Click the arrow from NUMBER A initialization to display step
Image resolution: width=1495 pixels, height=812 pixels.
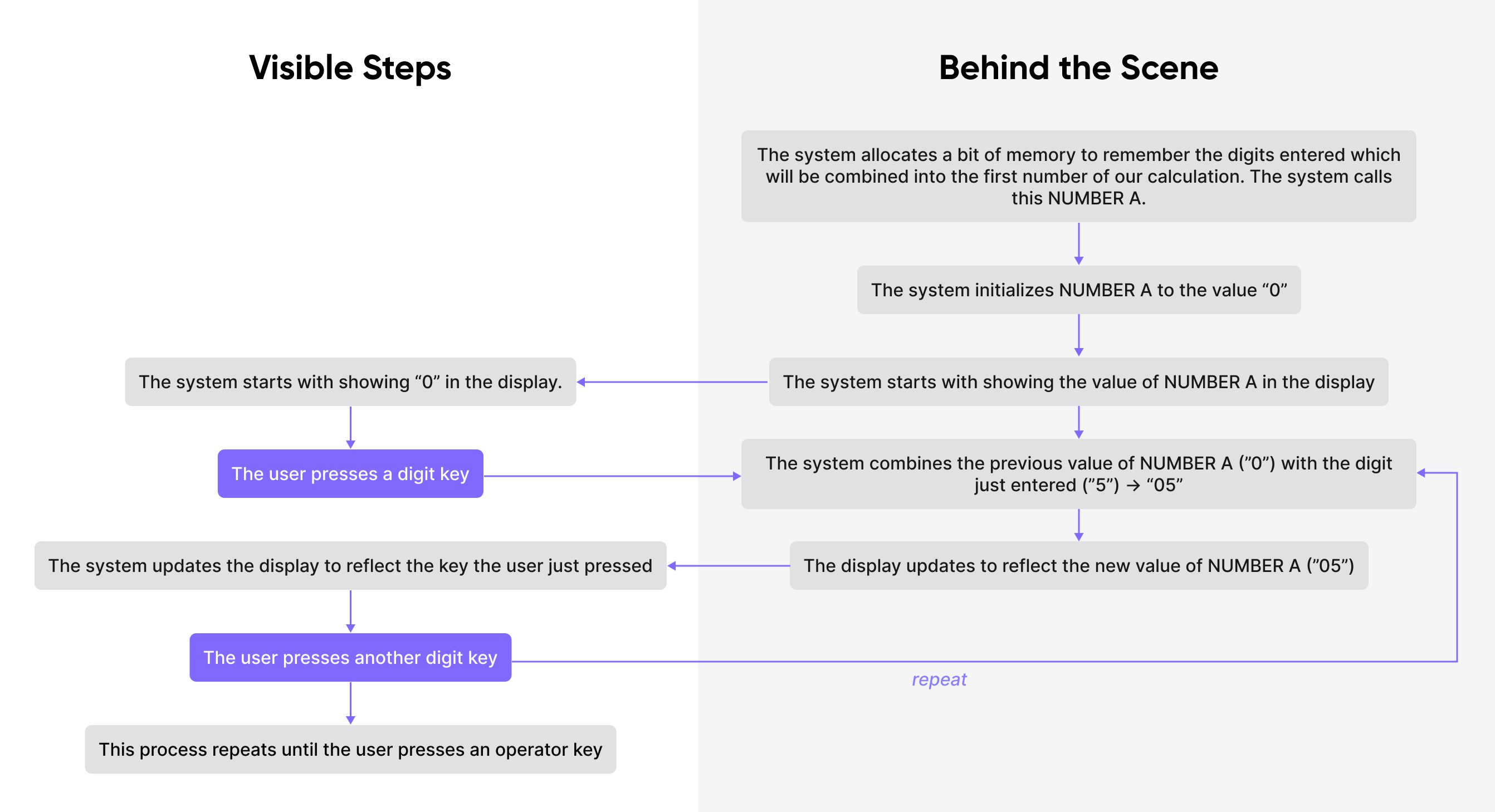tap(1050, 350)
